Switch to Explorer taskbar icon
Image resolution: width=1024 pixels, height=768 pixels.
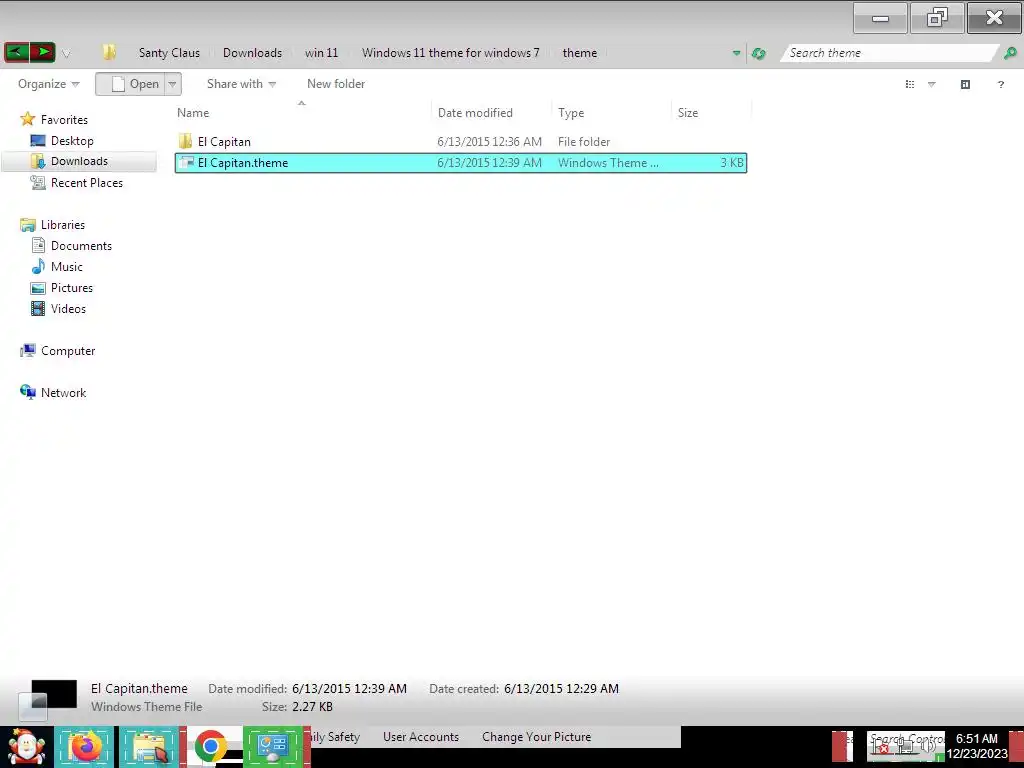[x=150, y=747]
